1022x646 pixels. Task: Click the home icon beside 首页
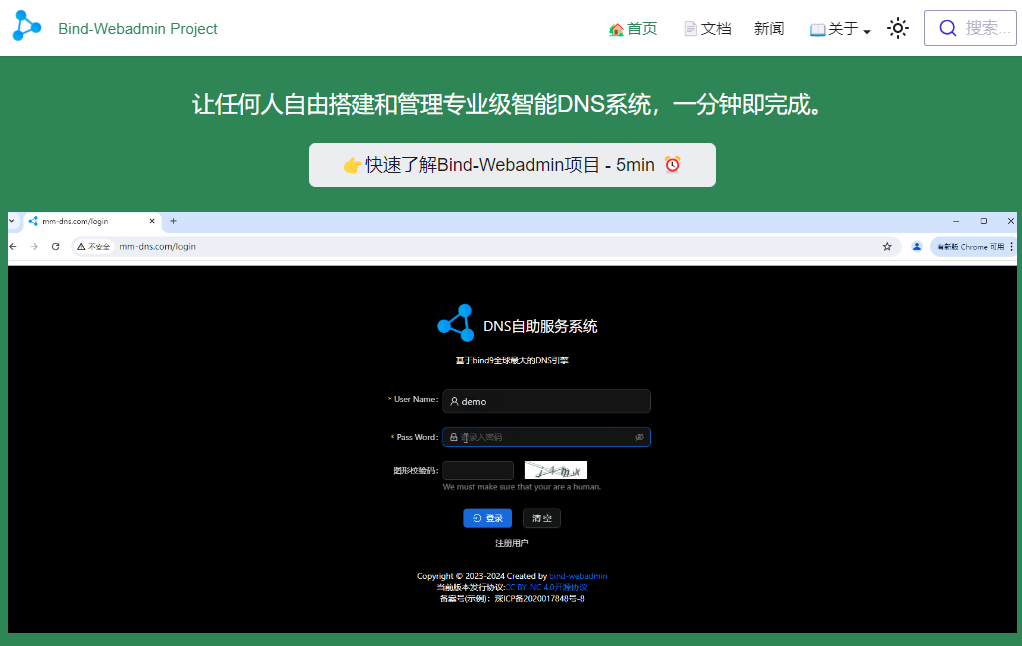pyautogui.click(x=616, y=29)
